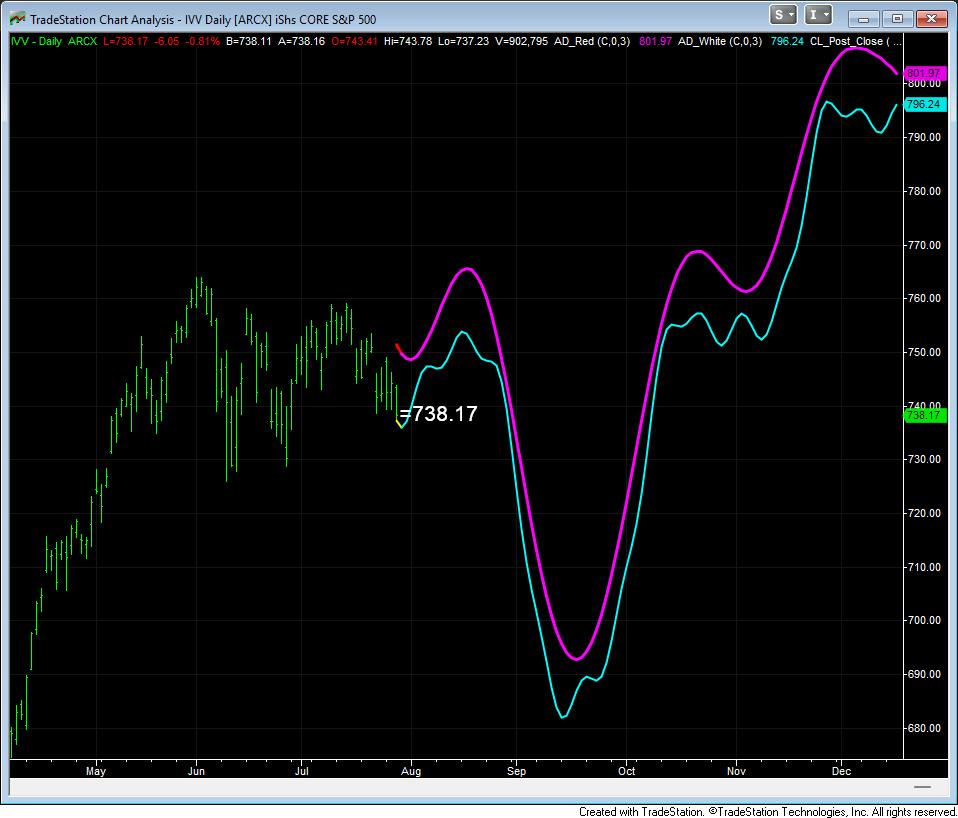The width and height of the screenshot is (958, 818).
Task: Click the high value 'Hi=743.78'
Action: (x=408, y=42)
